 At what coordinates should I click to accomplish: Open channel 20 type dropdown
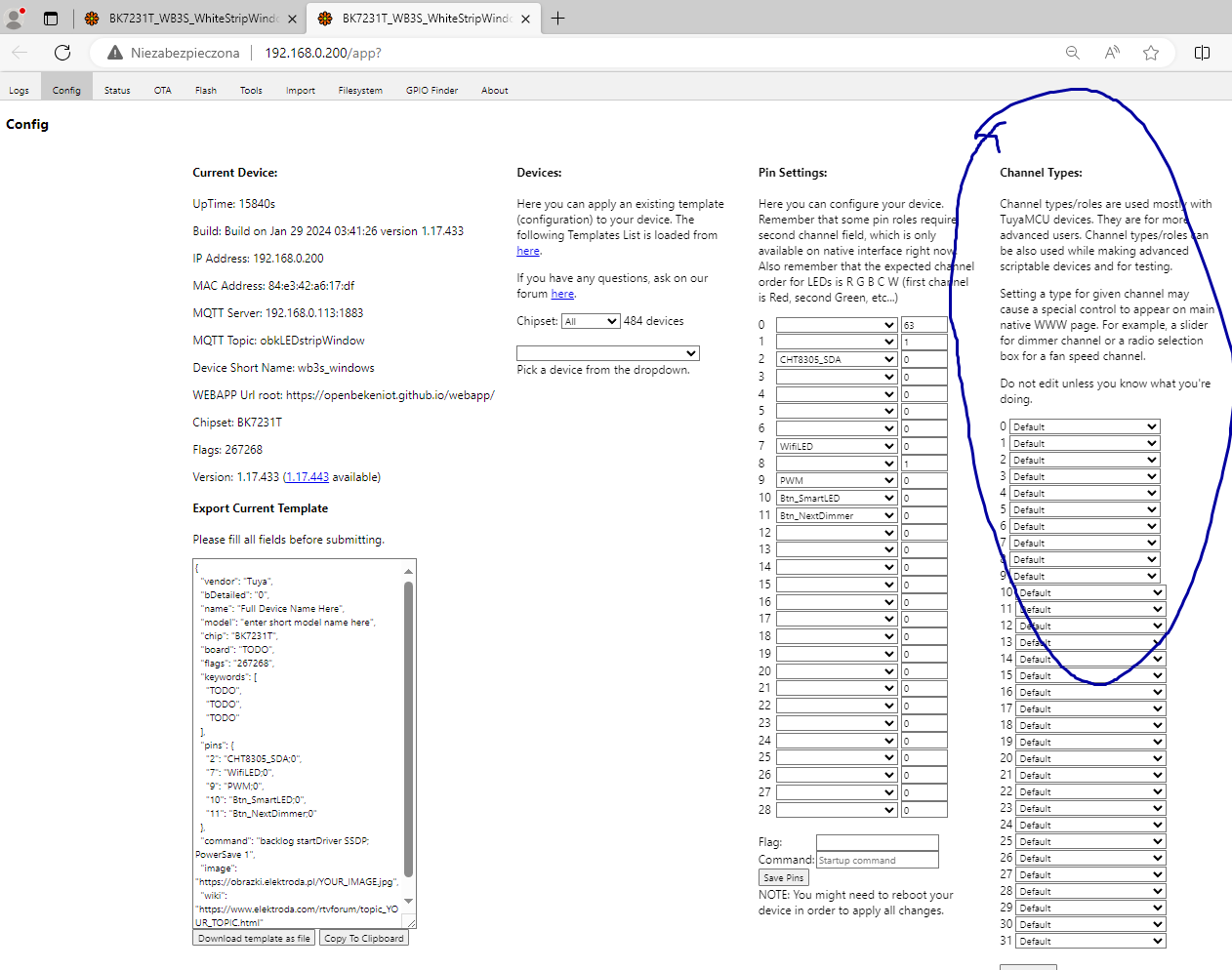[x=1090, y=758]
